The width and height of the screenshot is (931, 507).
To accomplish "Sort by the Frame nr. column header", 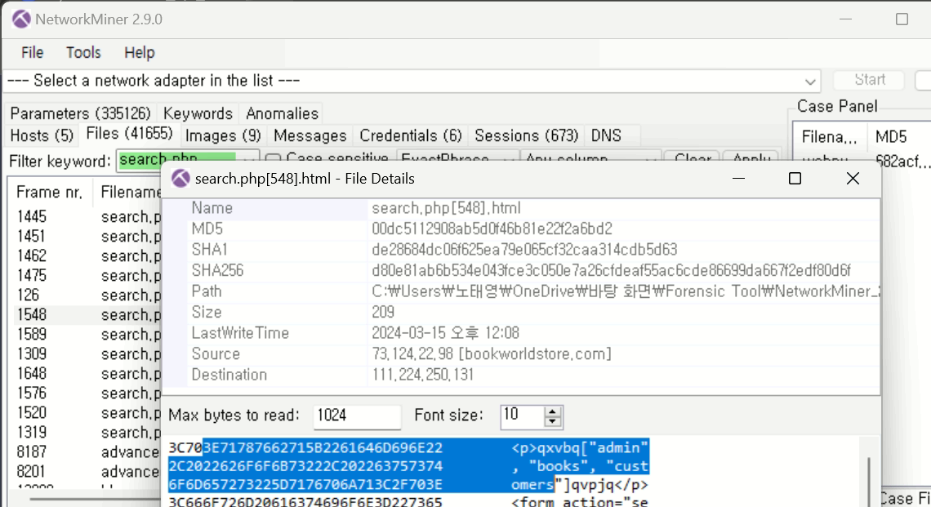I will (49, 192).
